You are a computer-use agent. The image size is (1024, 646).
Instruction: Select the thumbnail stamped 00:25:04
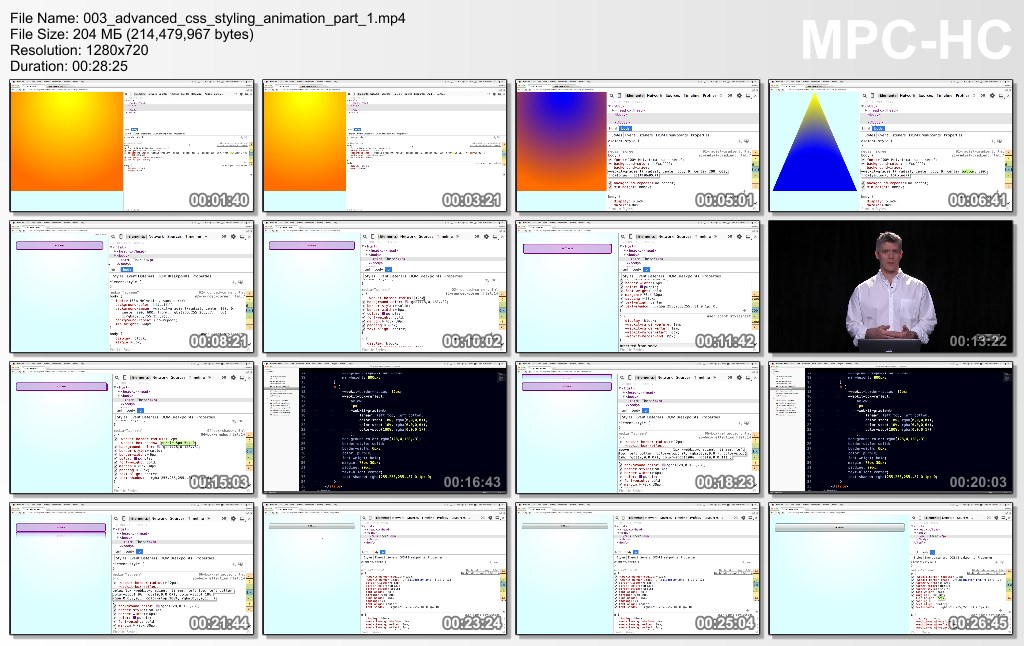[x=638, y=569]
